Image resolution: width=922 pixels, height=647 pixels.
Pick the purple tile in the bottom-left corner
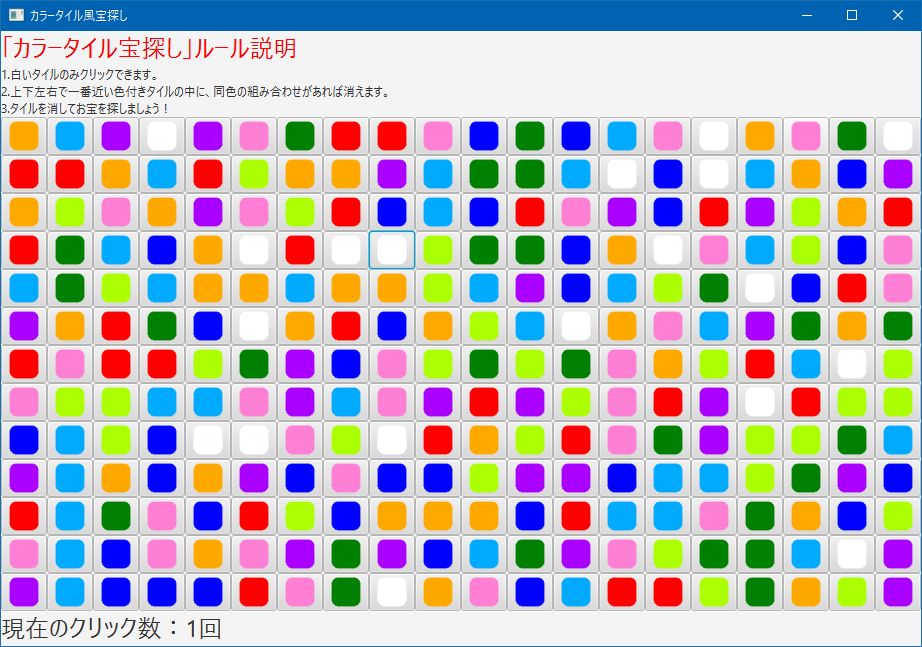click(24, 591)
